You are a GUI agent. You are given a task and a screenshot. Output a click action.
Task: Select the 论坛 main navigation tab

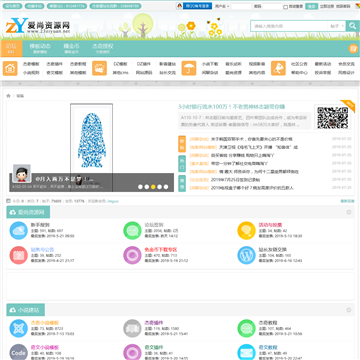(x=11, y=49)
